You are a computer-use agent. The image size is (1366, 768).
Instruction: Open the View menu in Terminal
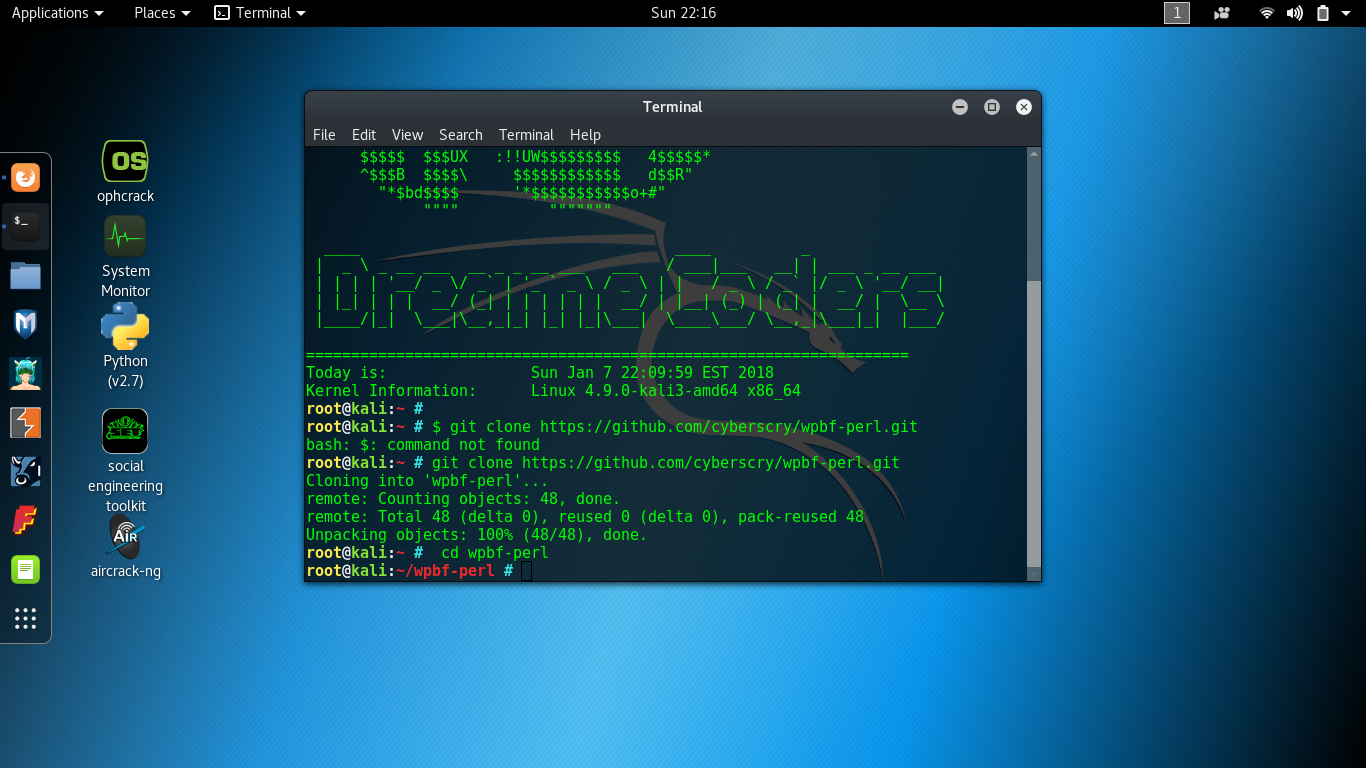pos(407,135)
